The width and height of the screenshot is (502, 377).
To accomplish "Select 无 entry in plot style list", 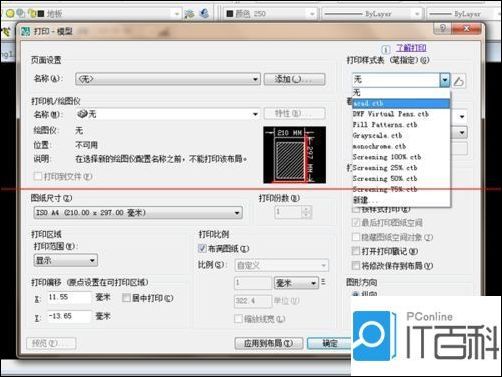I will [x=401, y=92].
